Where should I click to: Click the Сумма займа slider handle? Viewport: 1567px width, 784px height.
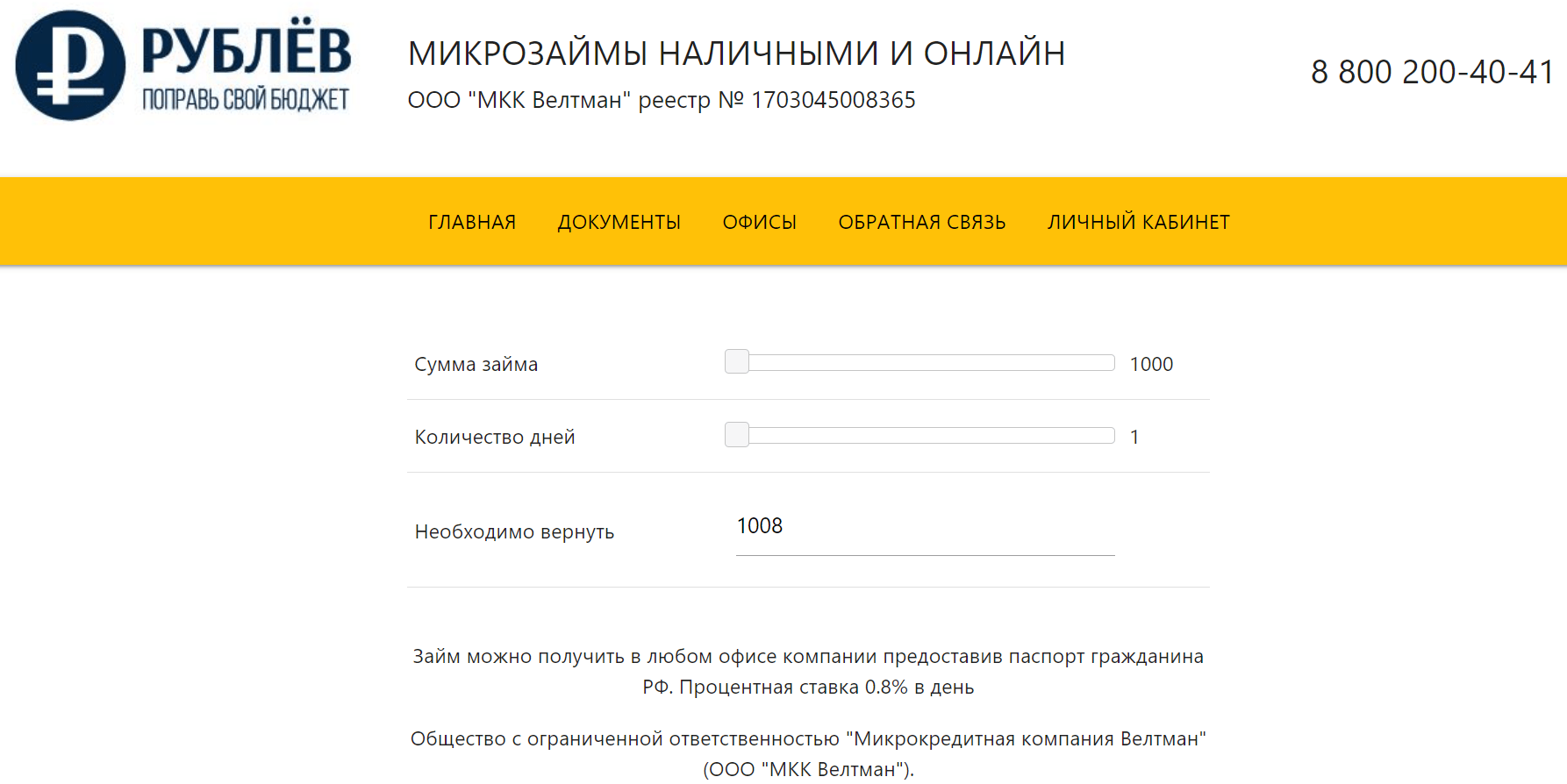[737, 361]
